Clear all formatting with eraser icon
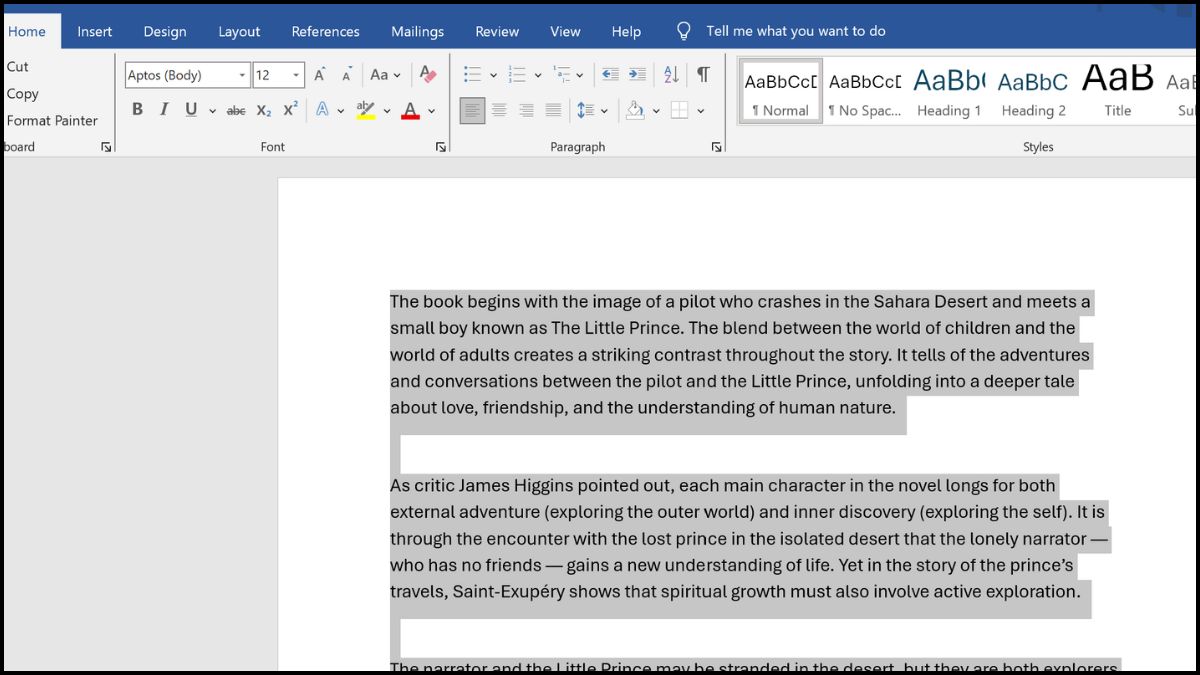Viewport: 1200px width, 675px height. click(428, 75)
